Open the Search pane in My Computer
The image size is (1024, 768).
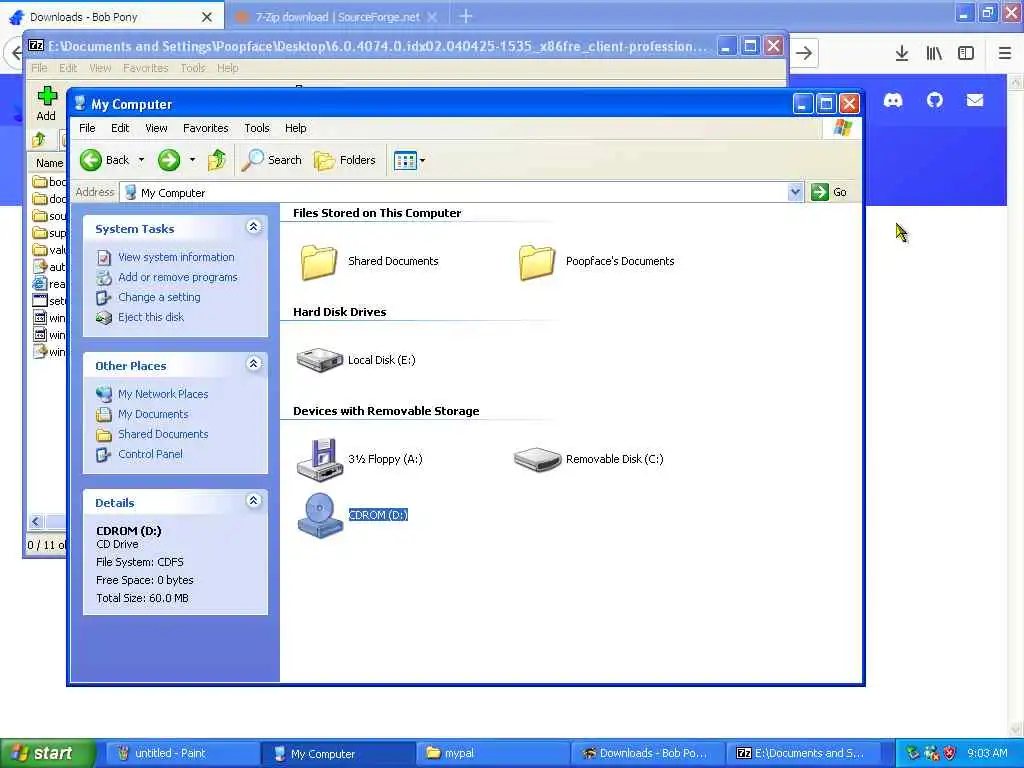coord(272,160)
